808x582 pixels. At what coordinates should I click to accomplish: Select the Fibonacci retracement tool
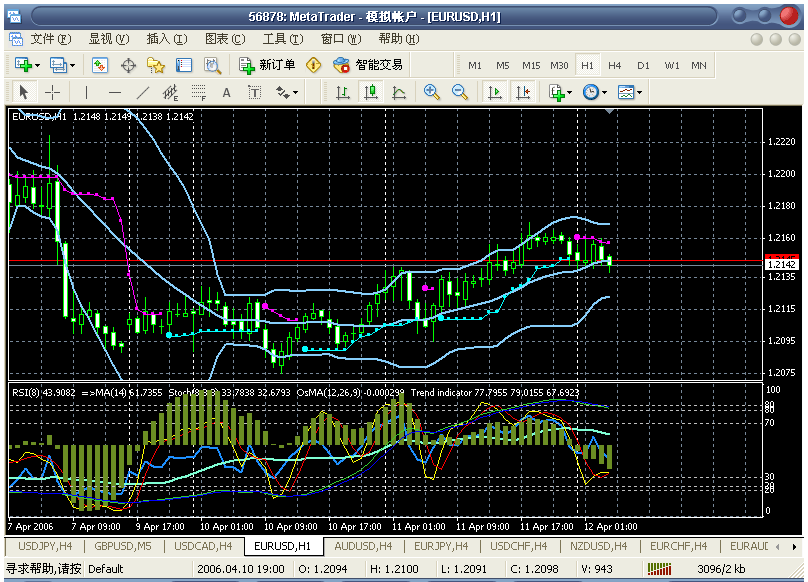tap(198, 92)
